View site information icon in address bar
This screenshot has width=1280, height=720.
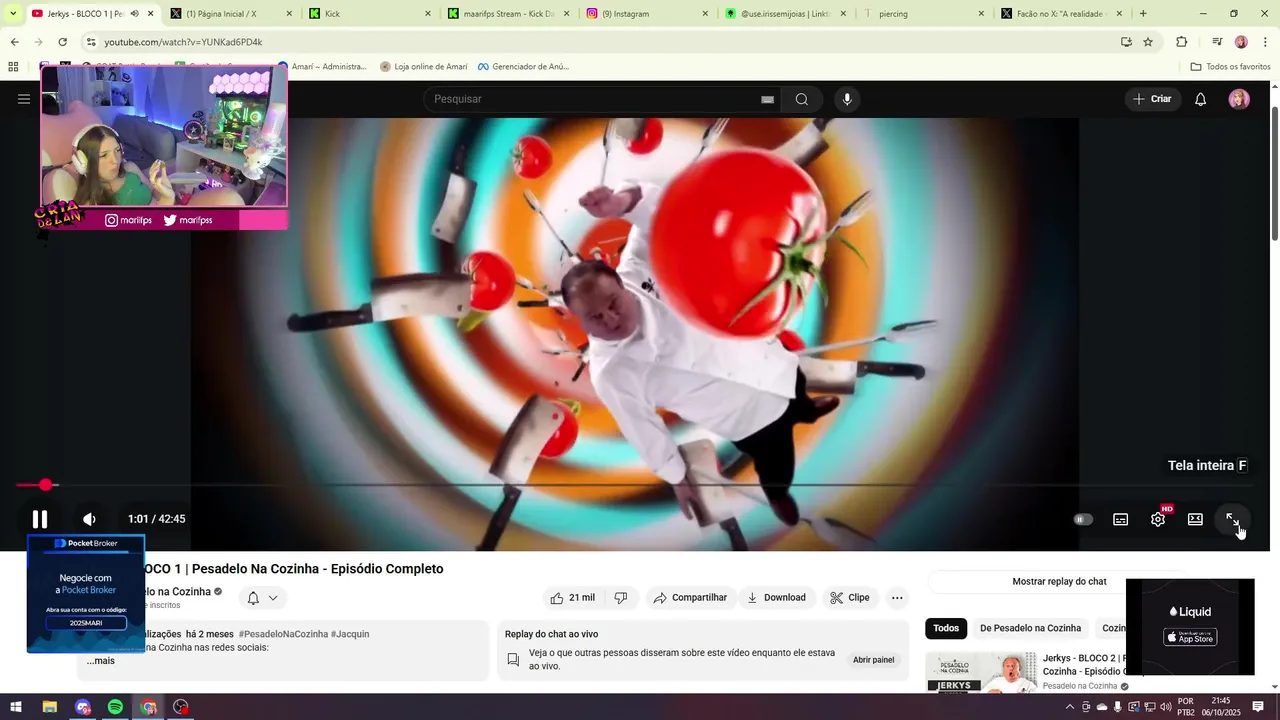coord(91,42)
